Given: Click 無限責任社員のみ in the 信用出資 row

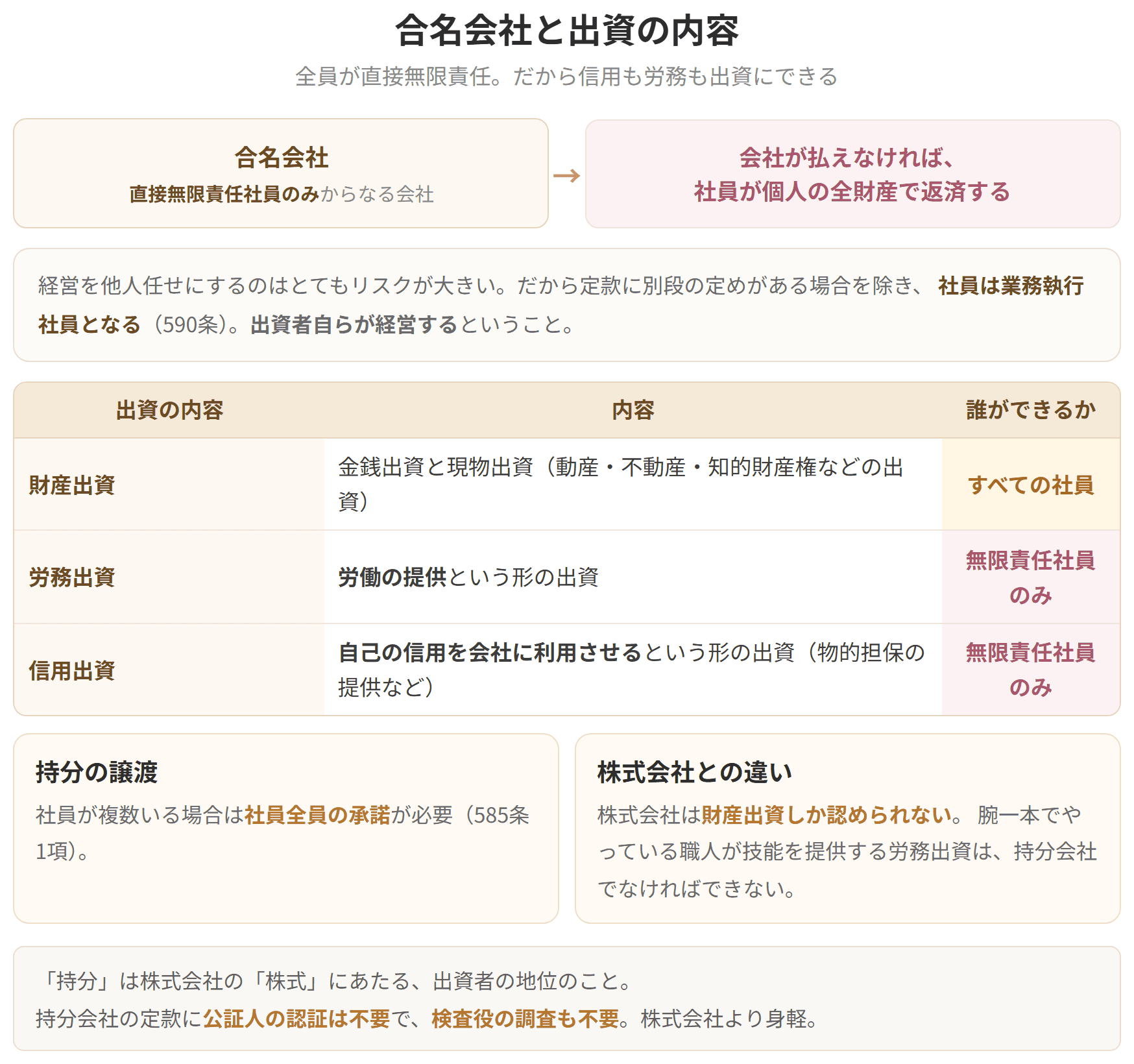Looking at the screenshot, I should [x=1031, y=670].
